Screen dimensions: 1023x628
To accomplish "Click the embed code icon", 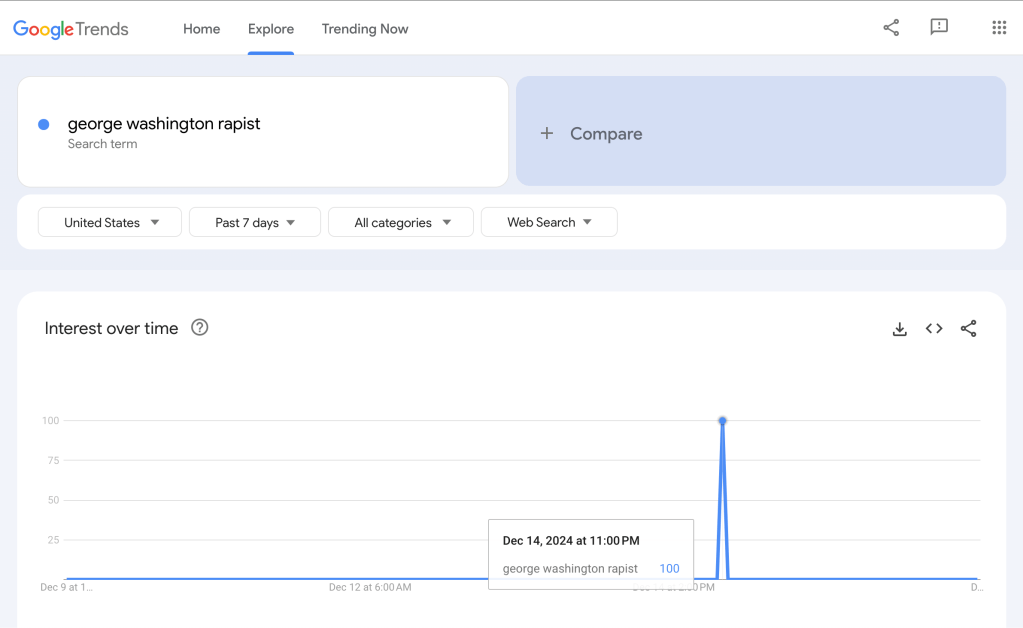I will click(934, 329).
